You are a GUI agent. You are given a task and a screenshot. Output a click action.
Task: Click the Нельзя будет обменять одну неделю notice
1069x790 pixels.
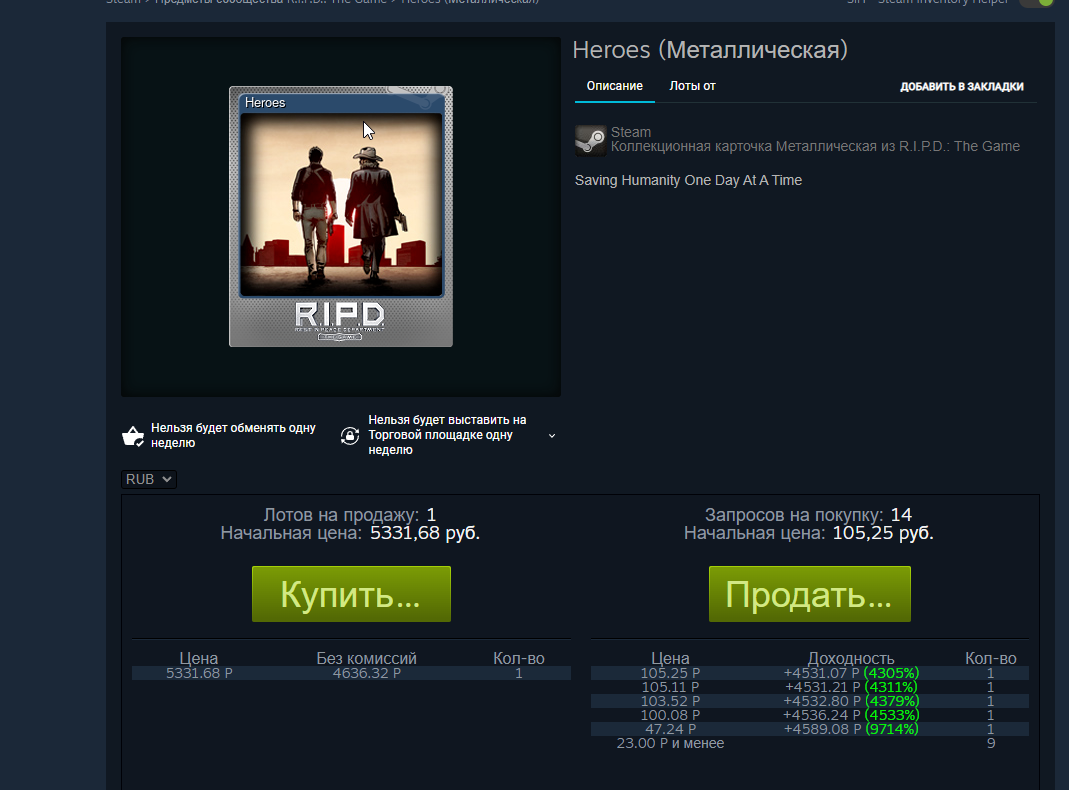(x=233, y=436)
